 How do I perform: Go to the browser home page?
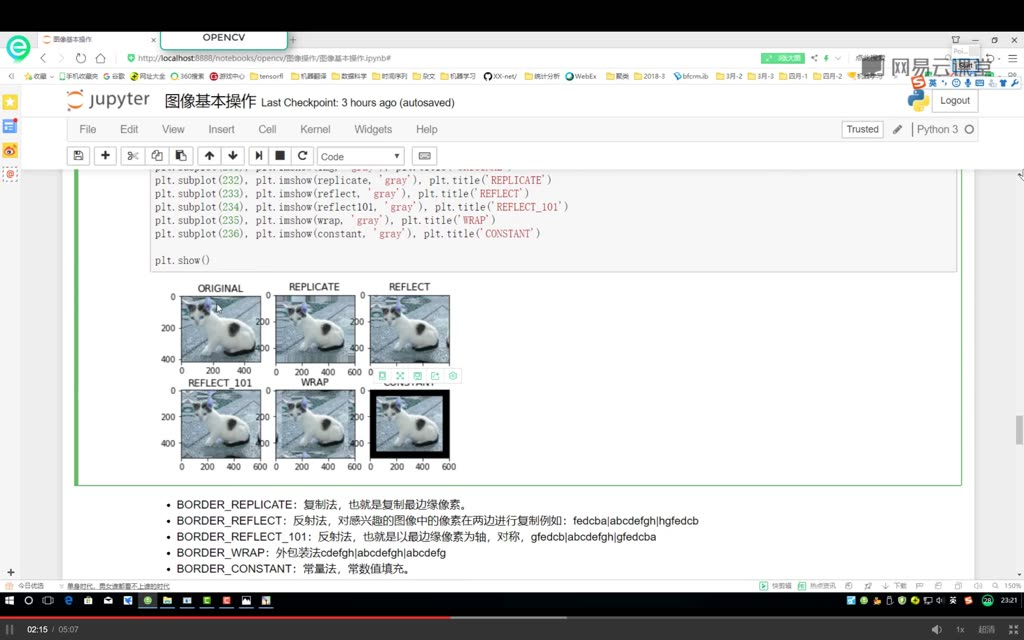(100, 58)
